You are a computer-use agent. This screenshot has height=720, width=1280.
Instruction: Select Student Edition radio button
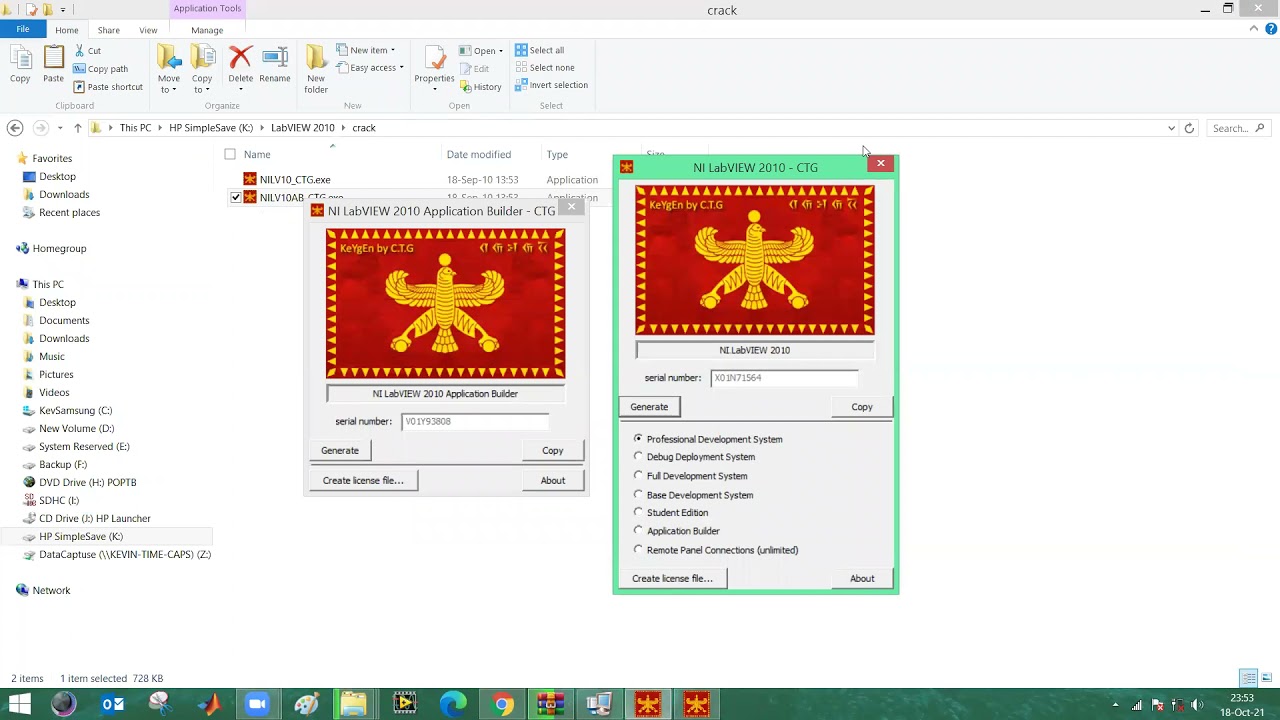(638, 512)
